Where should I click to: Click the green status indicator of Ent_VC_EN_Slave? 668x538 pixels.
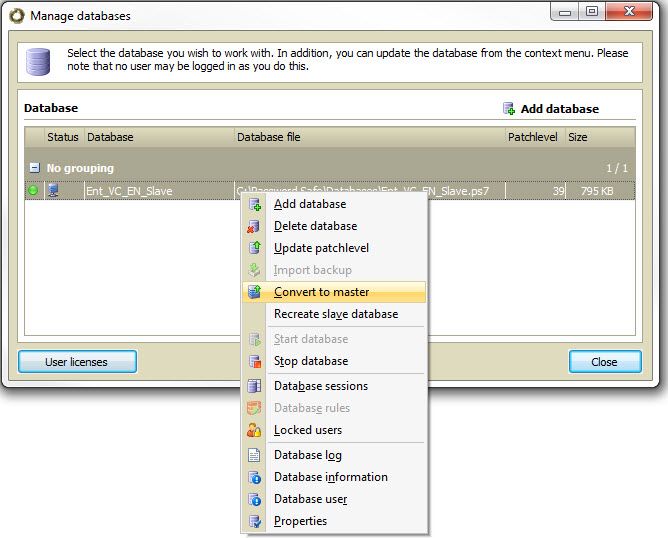click(33, 190)
